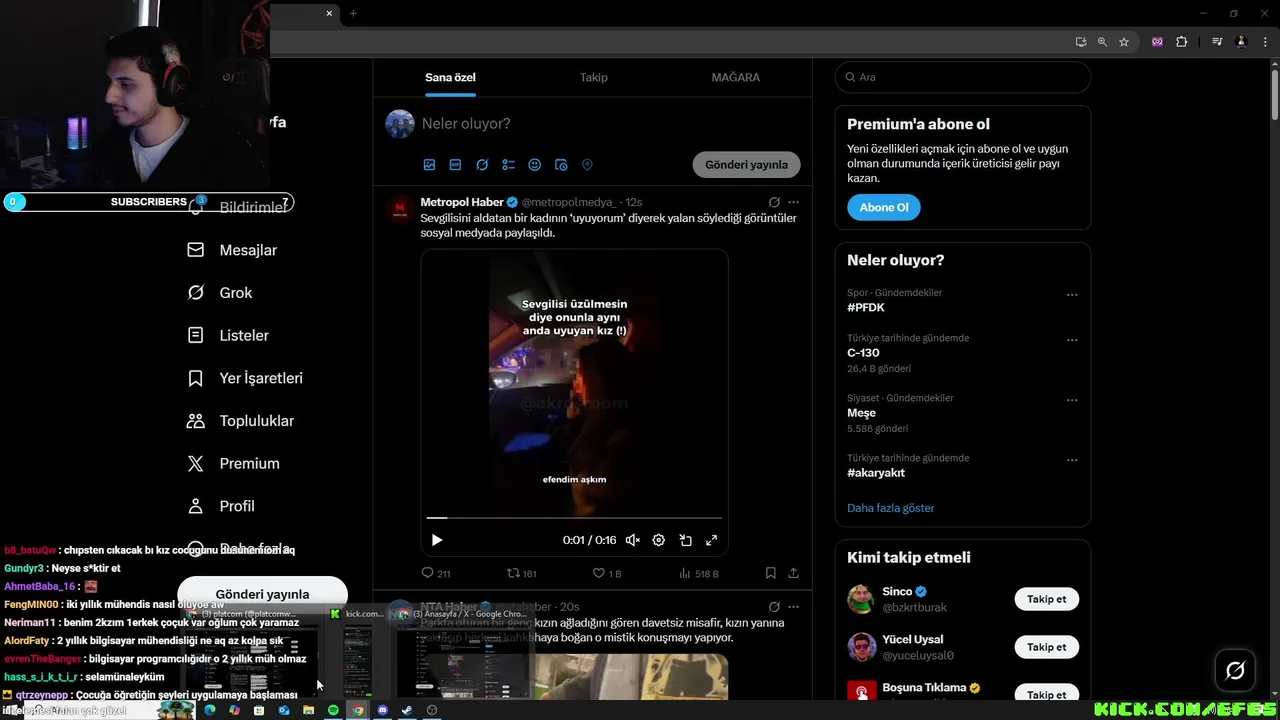Screen dimensions: 1280x720
Task: Open Premium from the sidebar
Action: click(233, 464)
